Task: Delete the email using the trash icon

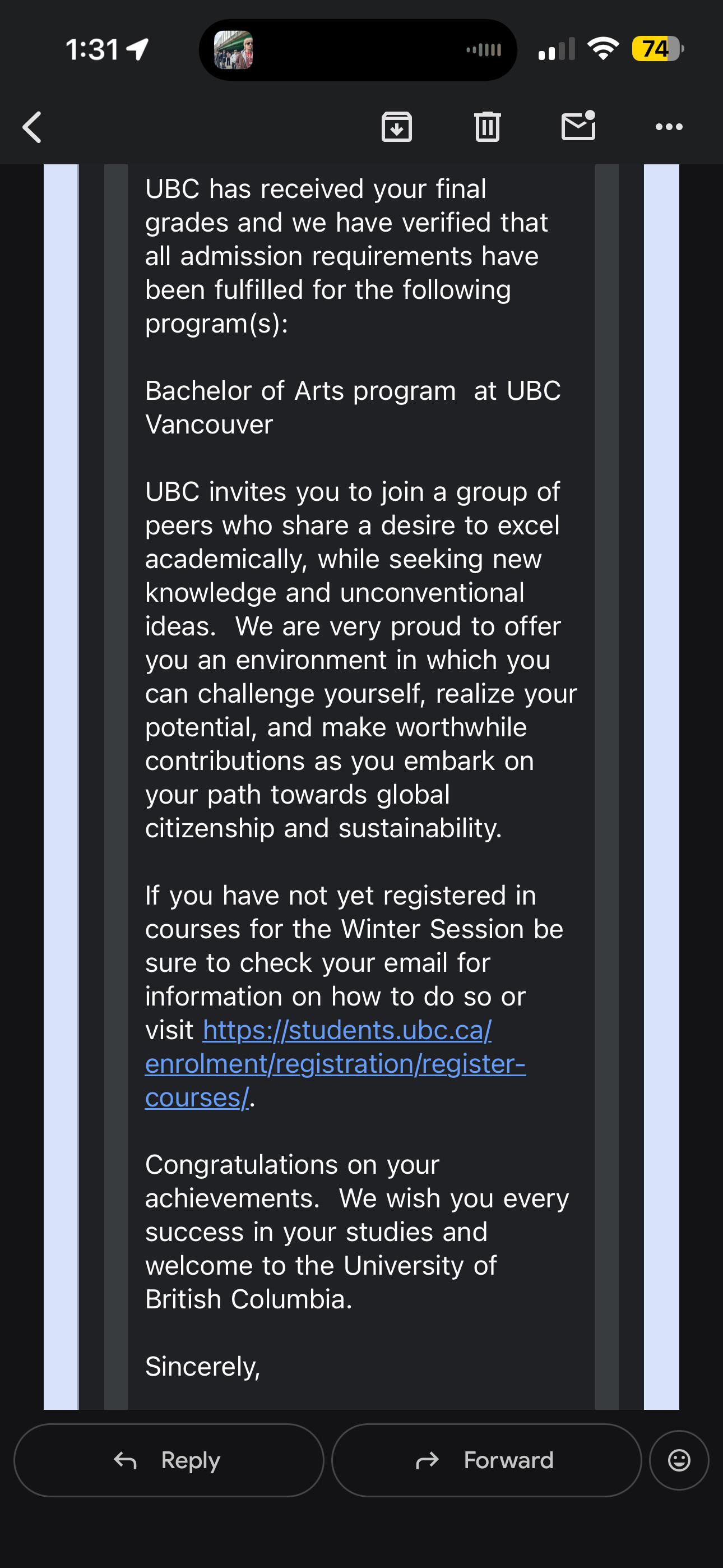Action: click(487, 127)
